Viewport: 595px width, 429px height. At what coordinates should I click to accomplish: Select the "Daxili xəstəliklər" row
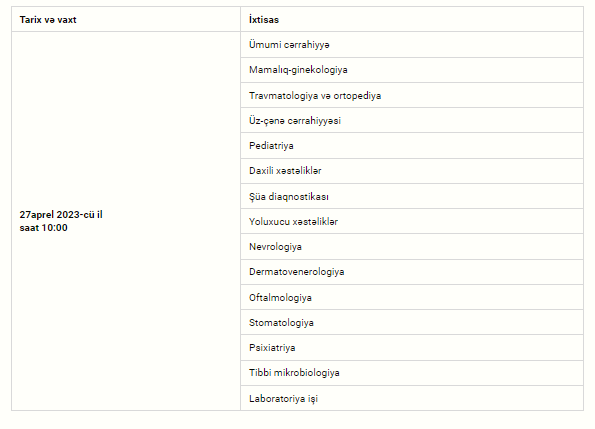[412, 171]
